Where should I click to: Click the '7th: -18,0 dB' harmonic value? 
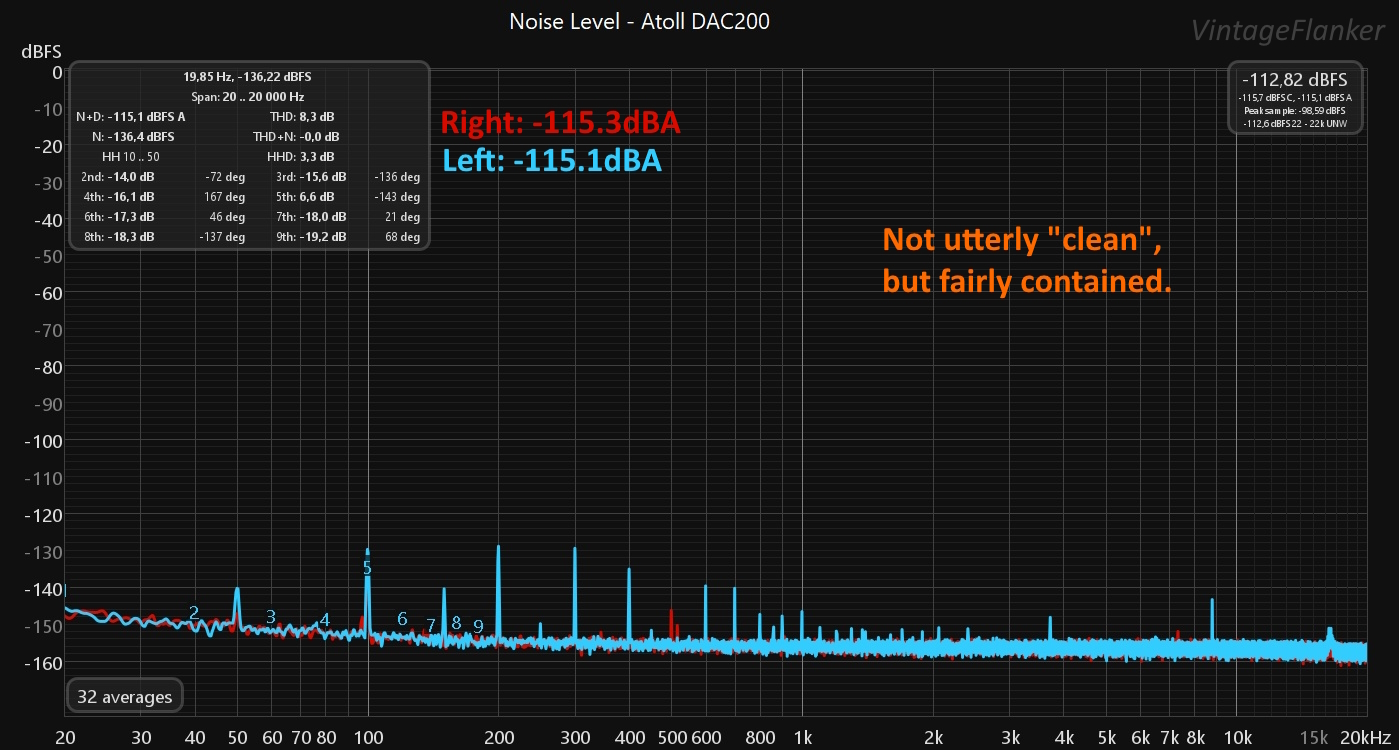pos(311,217)
